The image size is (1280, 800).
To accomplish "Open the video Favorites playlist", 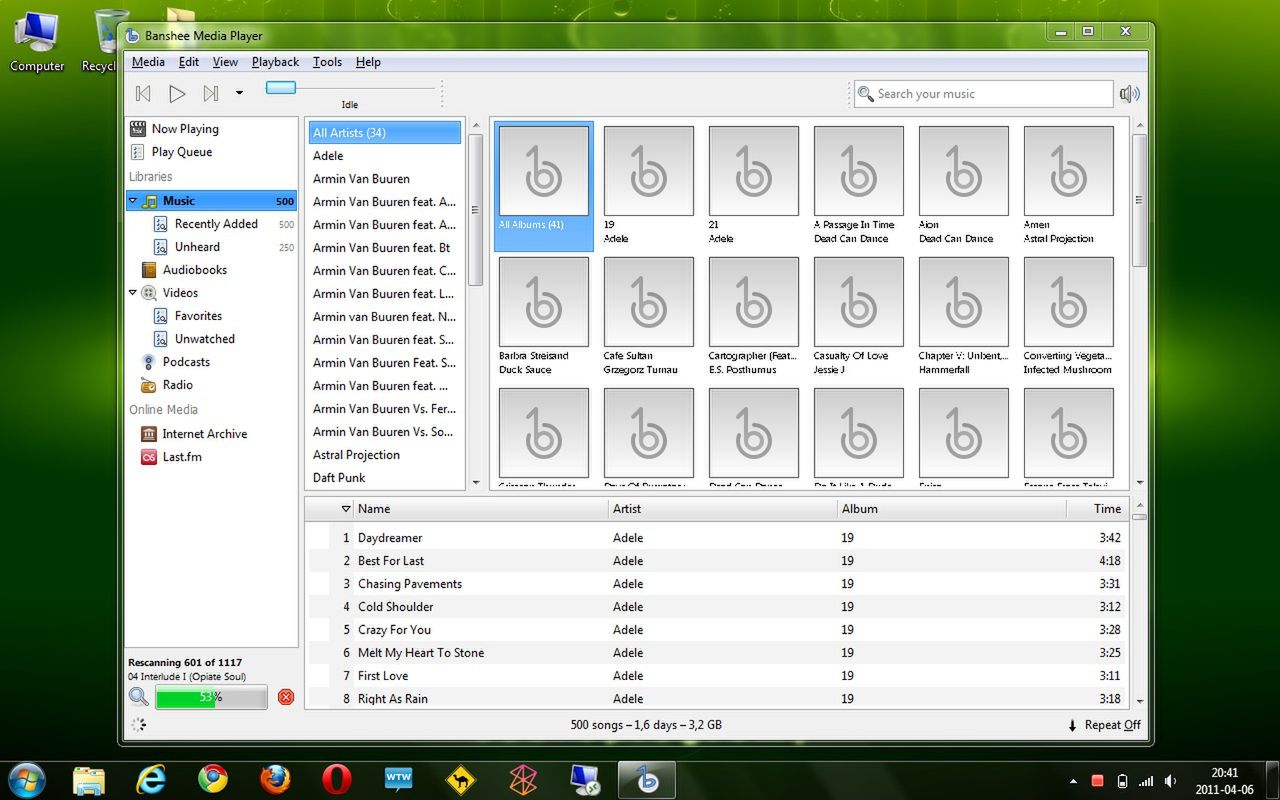I will (x=198, y=316).
